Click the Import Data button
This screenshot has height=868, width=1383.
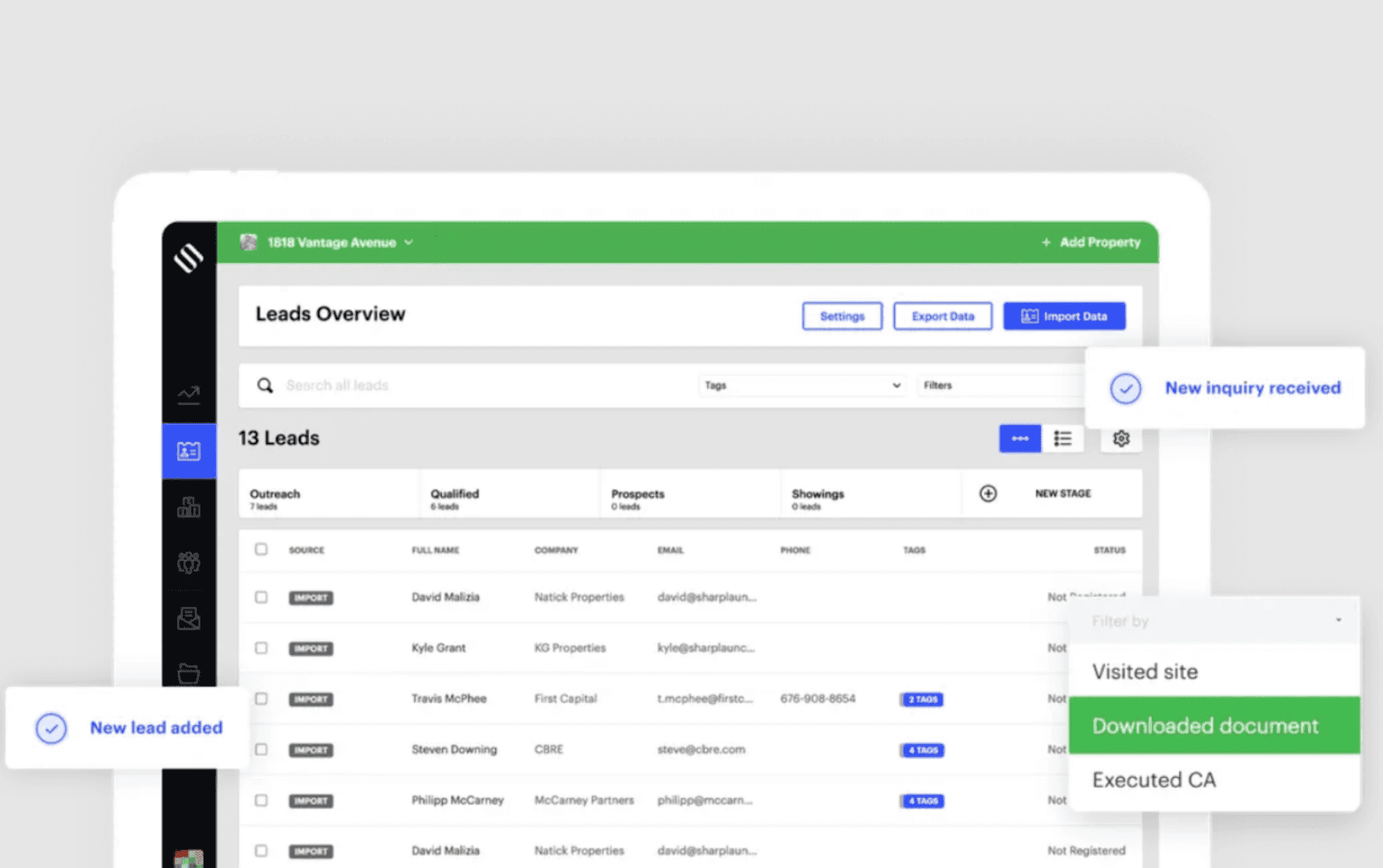point(1064,316)
